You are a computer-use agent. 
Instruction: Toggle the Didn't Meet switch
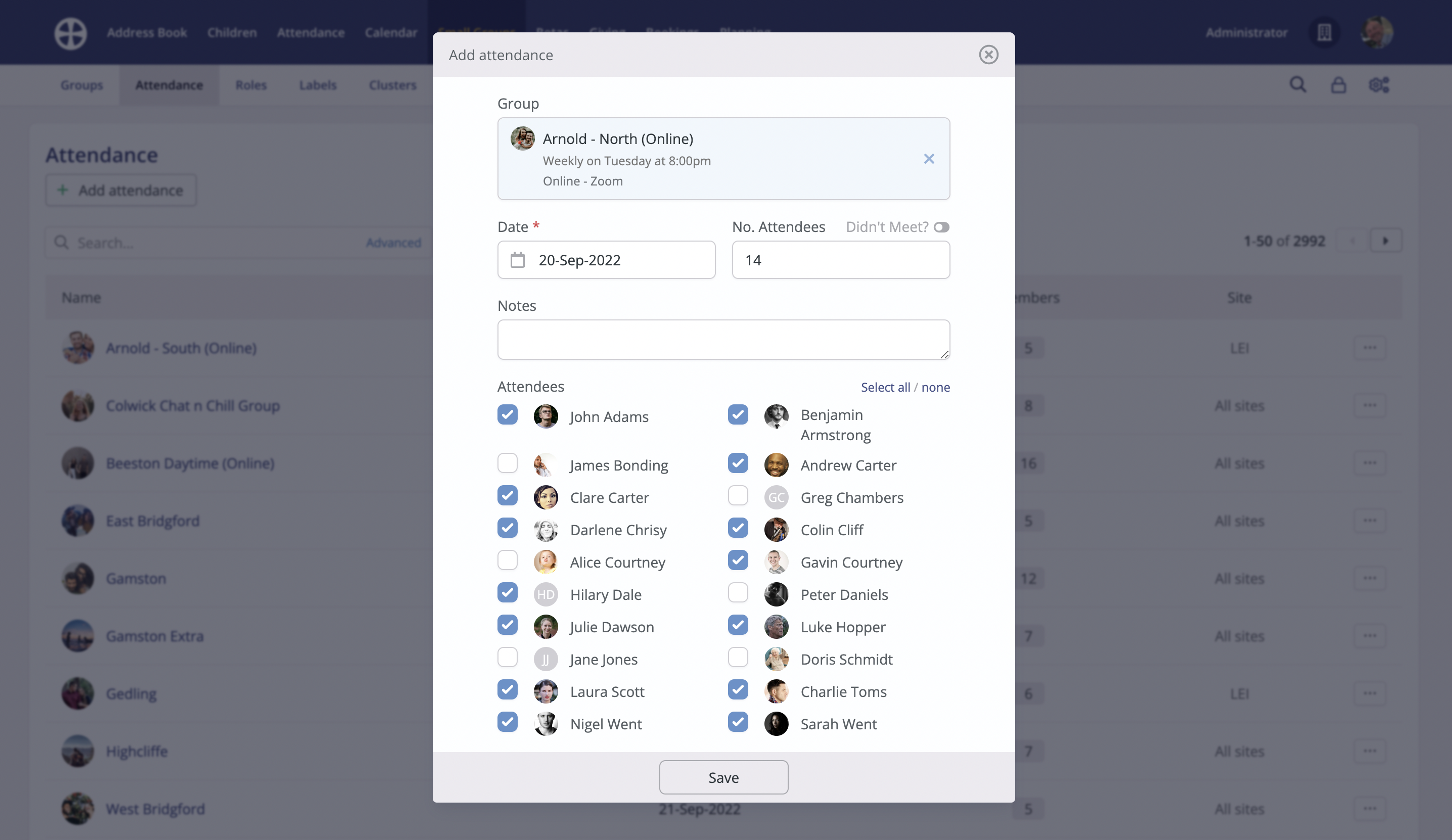(x=941, y=227)
